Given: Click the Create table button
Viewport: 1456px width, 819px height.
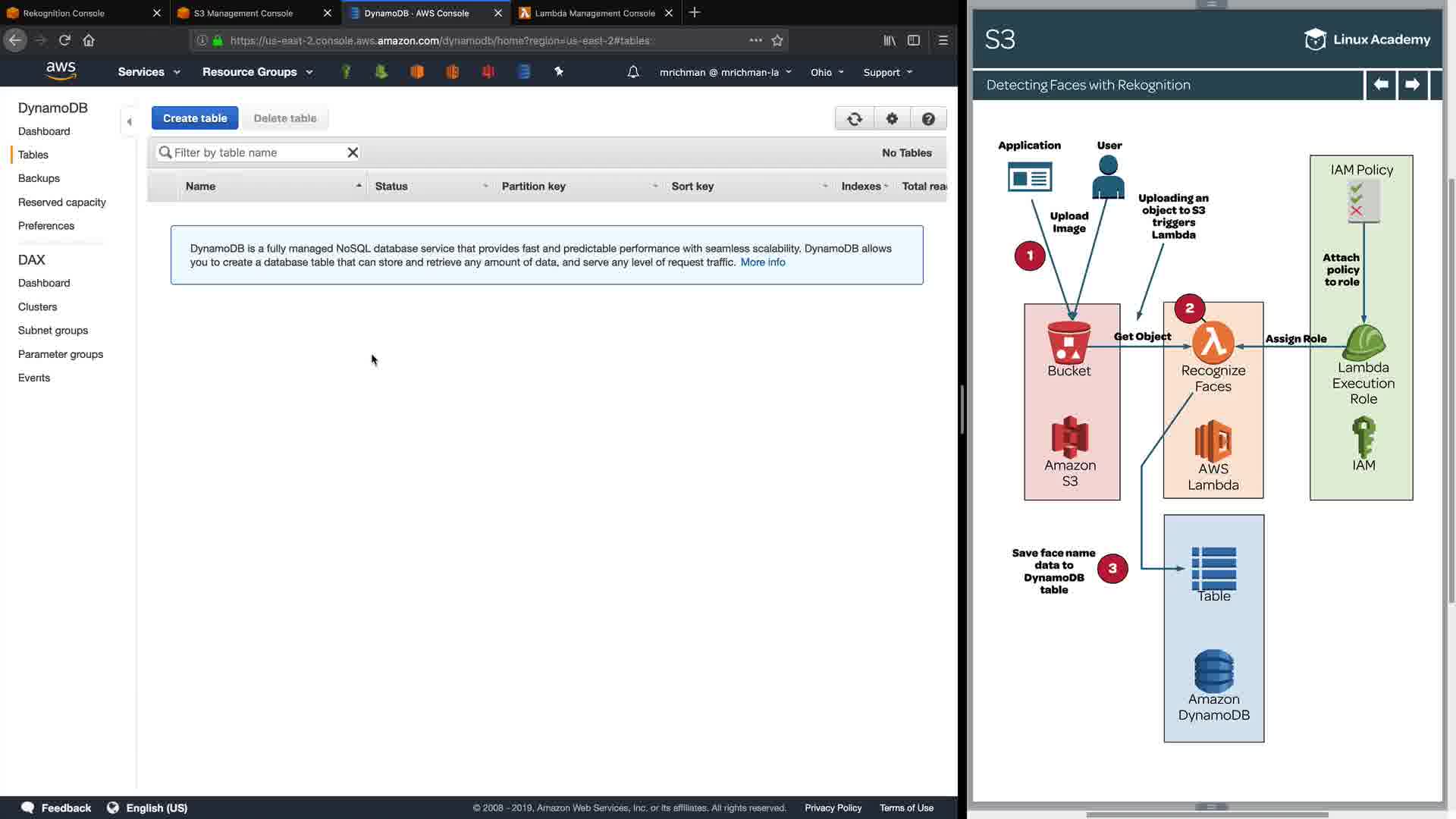Looking at the screenshot, I should 195,118.
